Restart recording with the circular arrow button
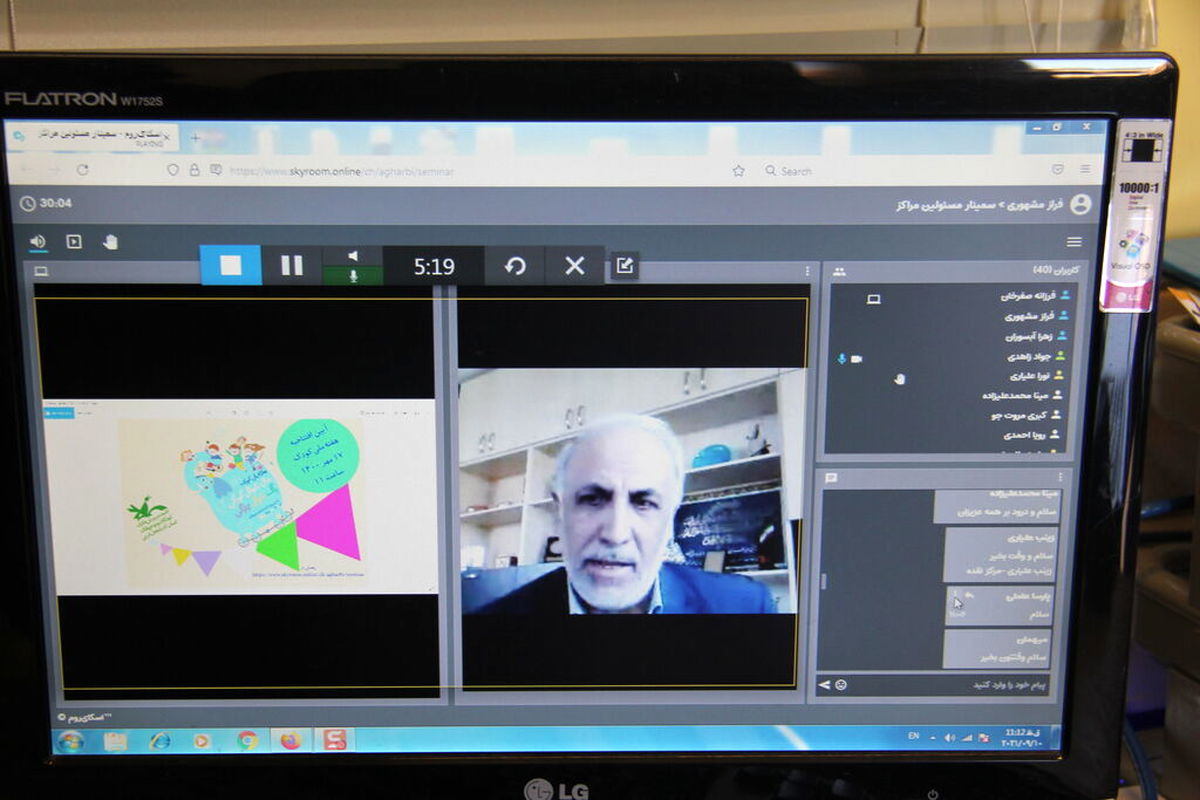The image size is (1200, 800). 515,266
